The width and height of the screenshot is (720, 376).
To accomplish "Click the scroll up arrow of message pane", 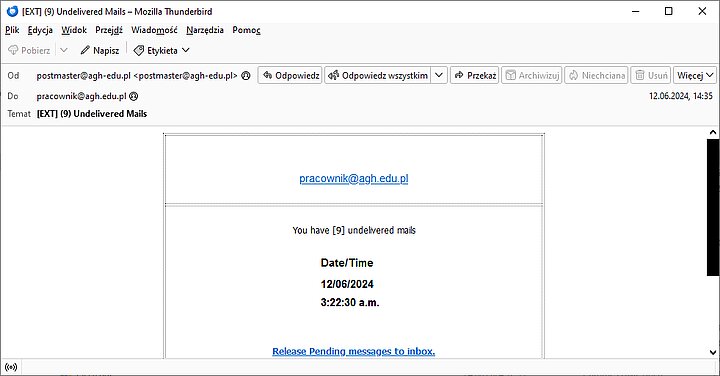I will pos(713,133).
